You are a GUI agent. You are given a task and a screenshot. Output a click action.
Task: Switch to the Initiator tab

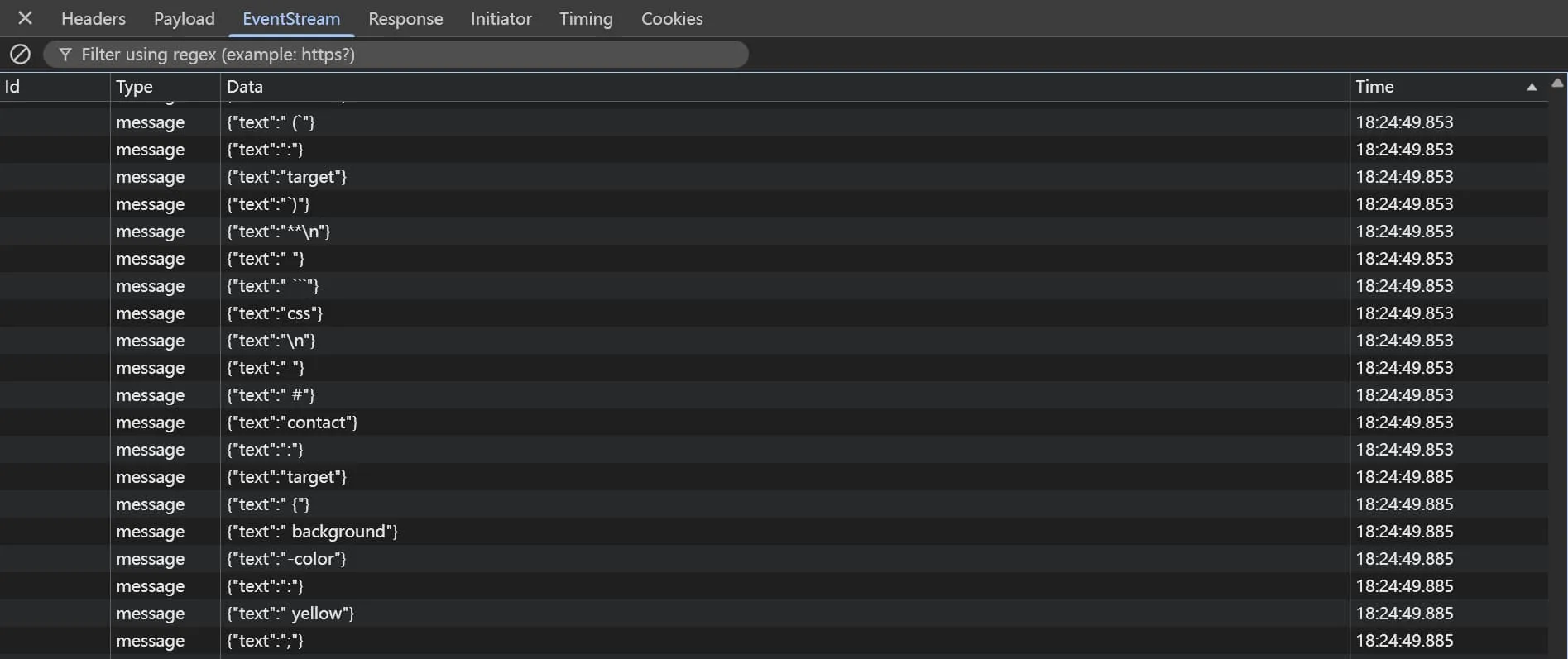click(x=501, y=18)
